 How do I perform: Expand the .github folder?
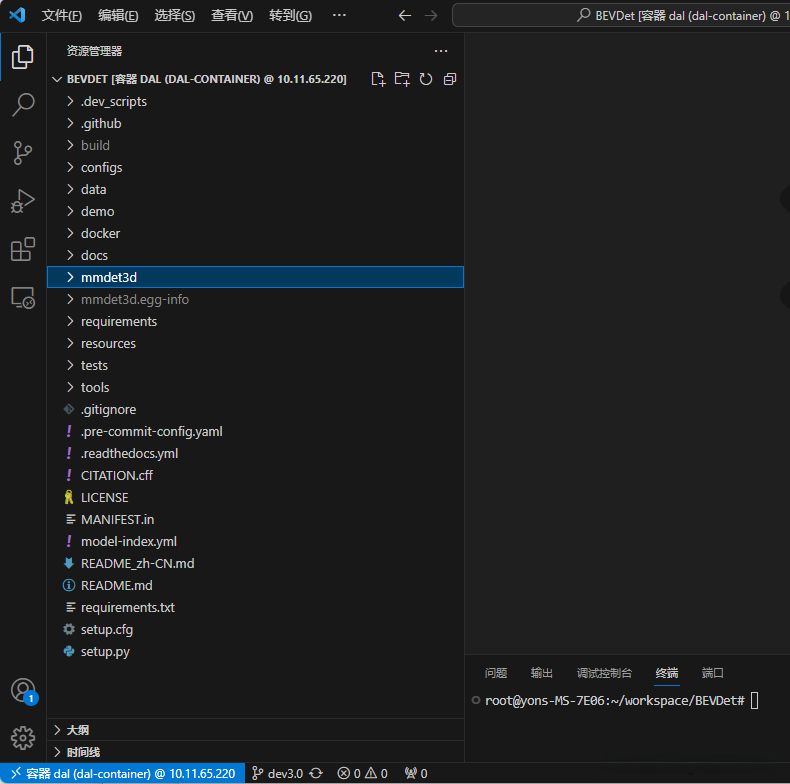255,123
